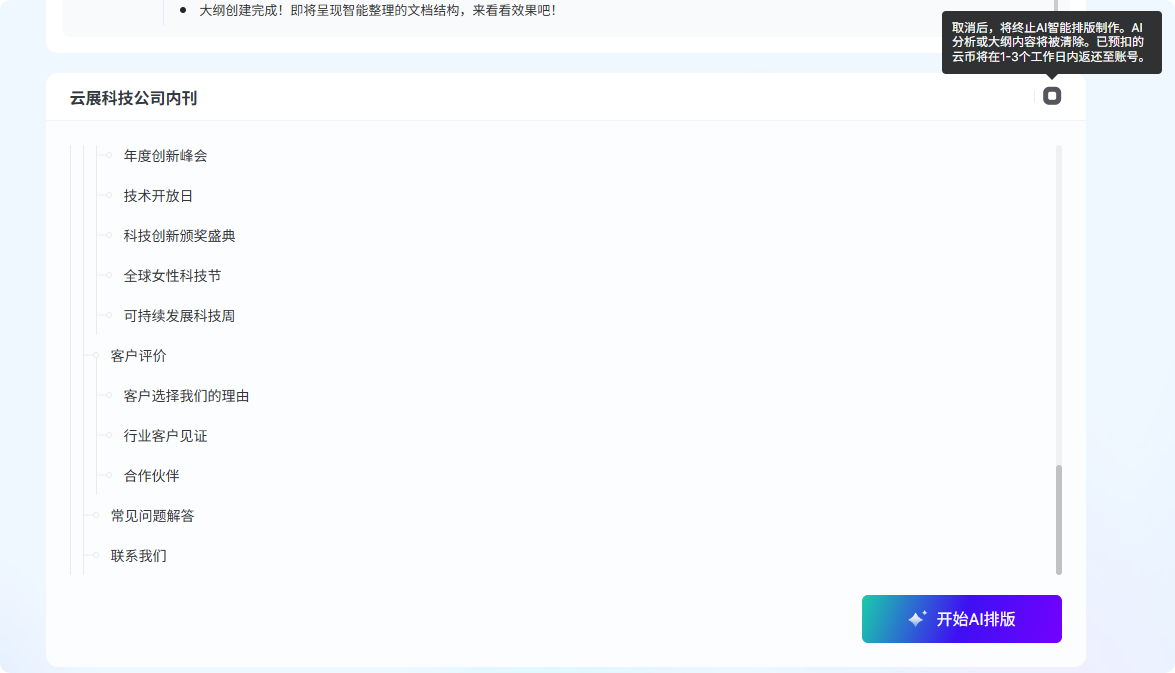
Task: Select the 常见问题解答 section
Action: coord(152,516)
